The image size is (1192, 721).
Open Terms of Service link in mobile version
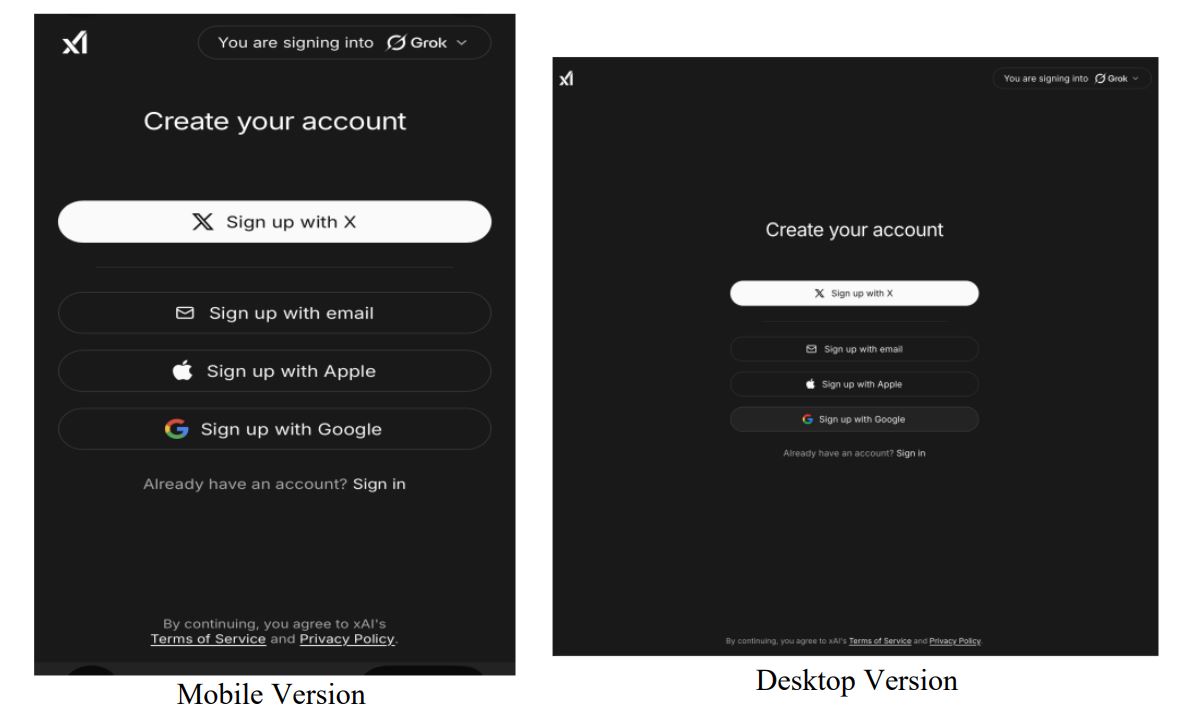point(208,639)
